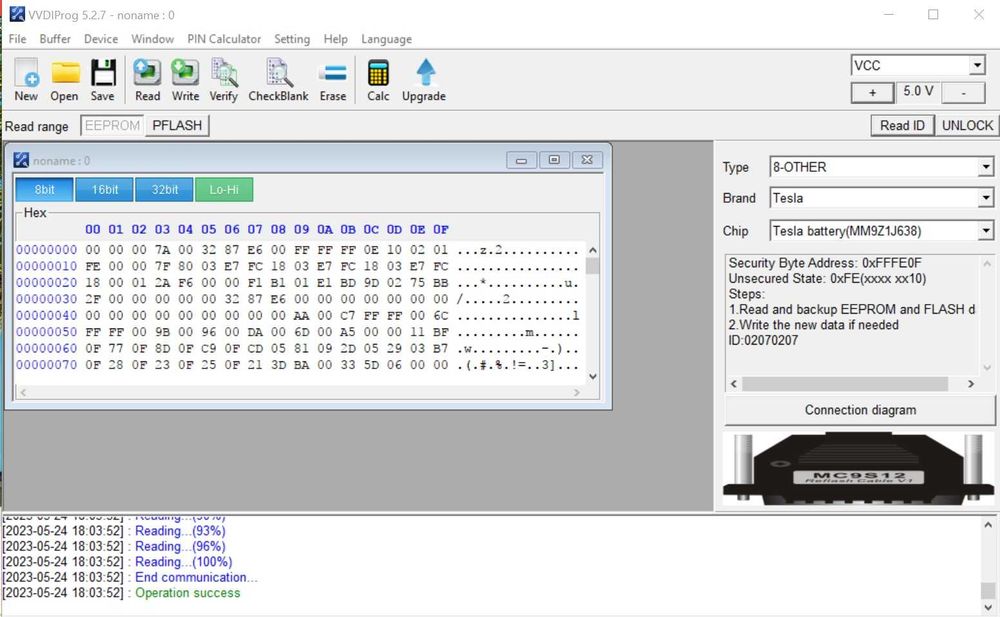Click the Upgrade arrow icon

(424, 79)
